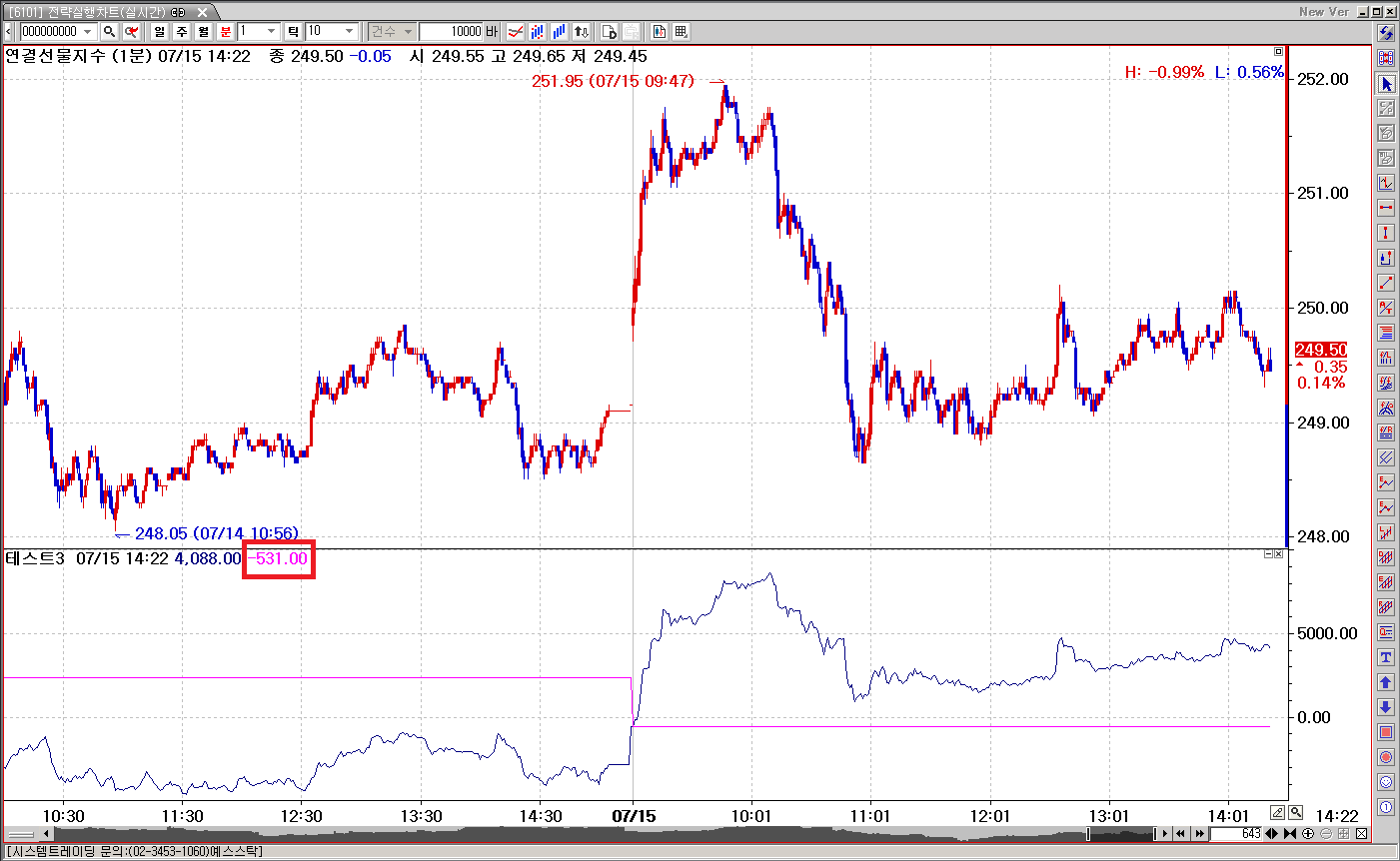1400x861 pixels.
Task: Click the blue up arrow marker tool
Action: [x=1386, y=682]
